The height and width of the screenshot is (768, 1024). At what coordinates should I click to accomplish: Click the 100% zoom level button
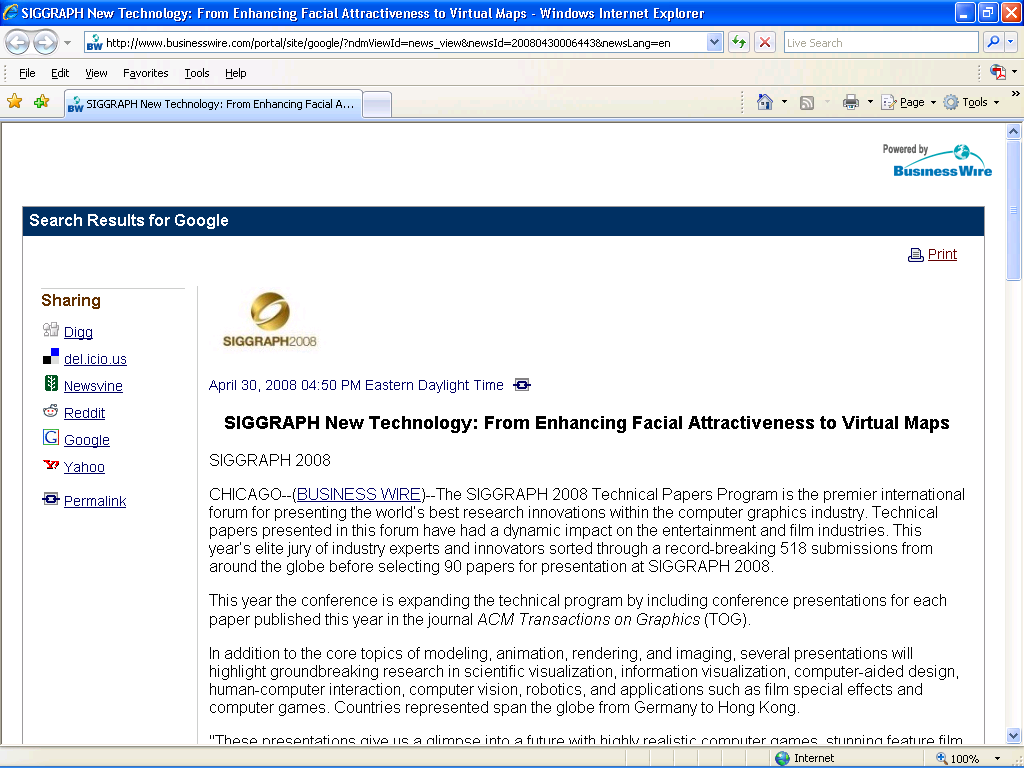958,758
